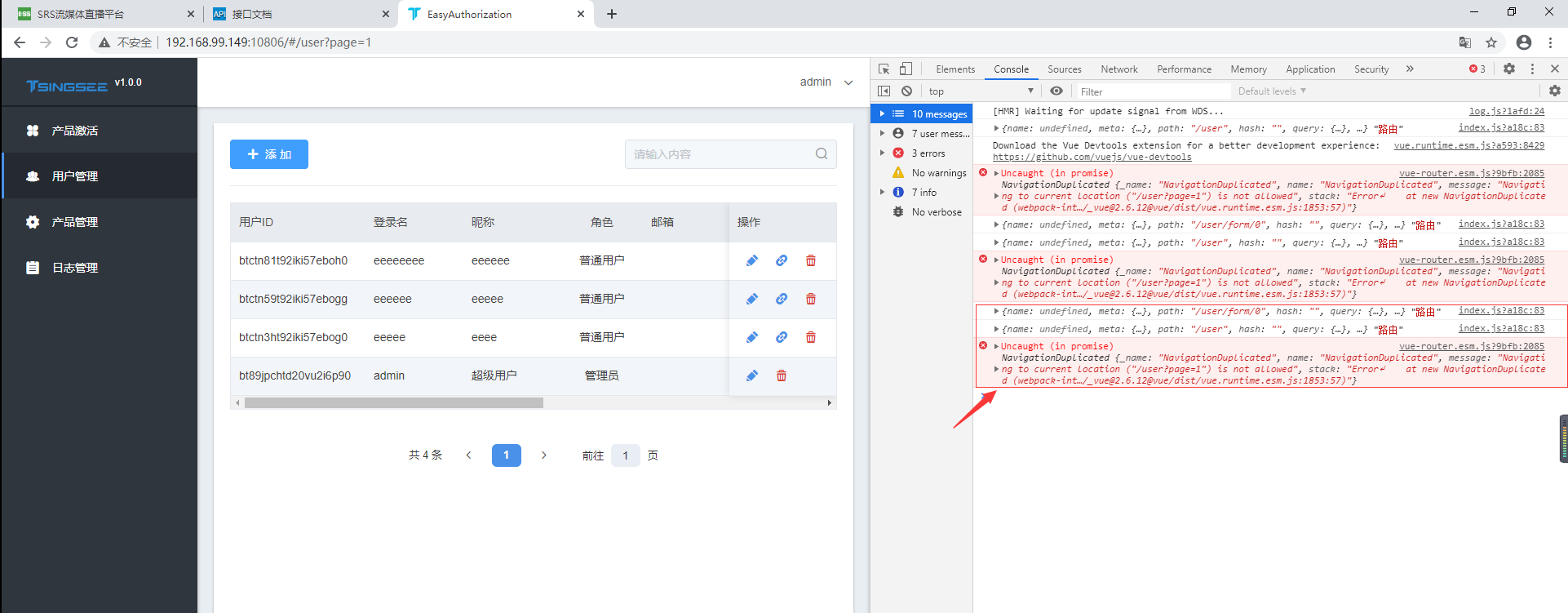Delete user btctn81t92iki57eboh0 trash icon

point(811,260)
